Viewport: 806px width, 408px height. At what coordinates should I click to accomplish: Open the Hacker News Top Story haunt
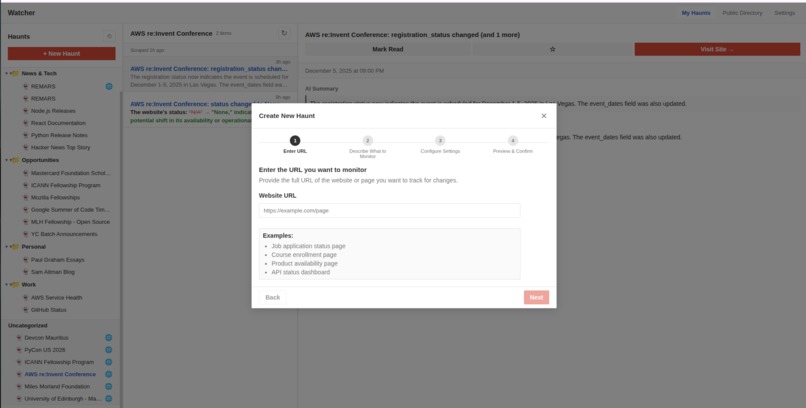click(60, 147)
